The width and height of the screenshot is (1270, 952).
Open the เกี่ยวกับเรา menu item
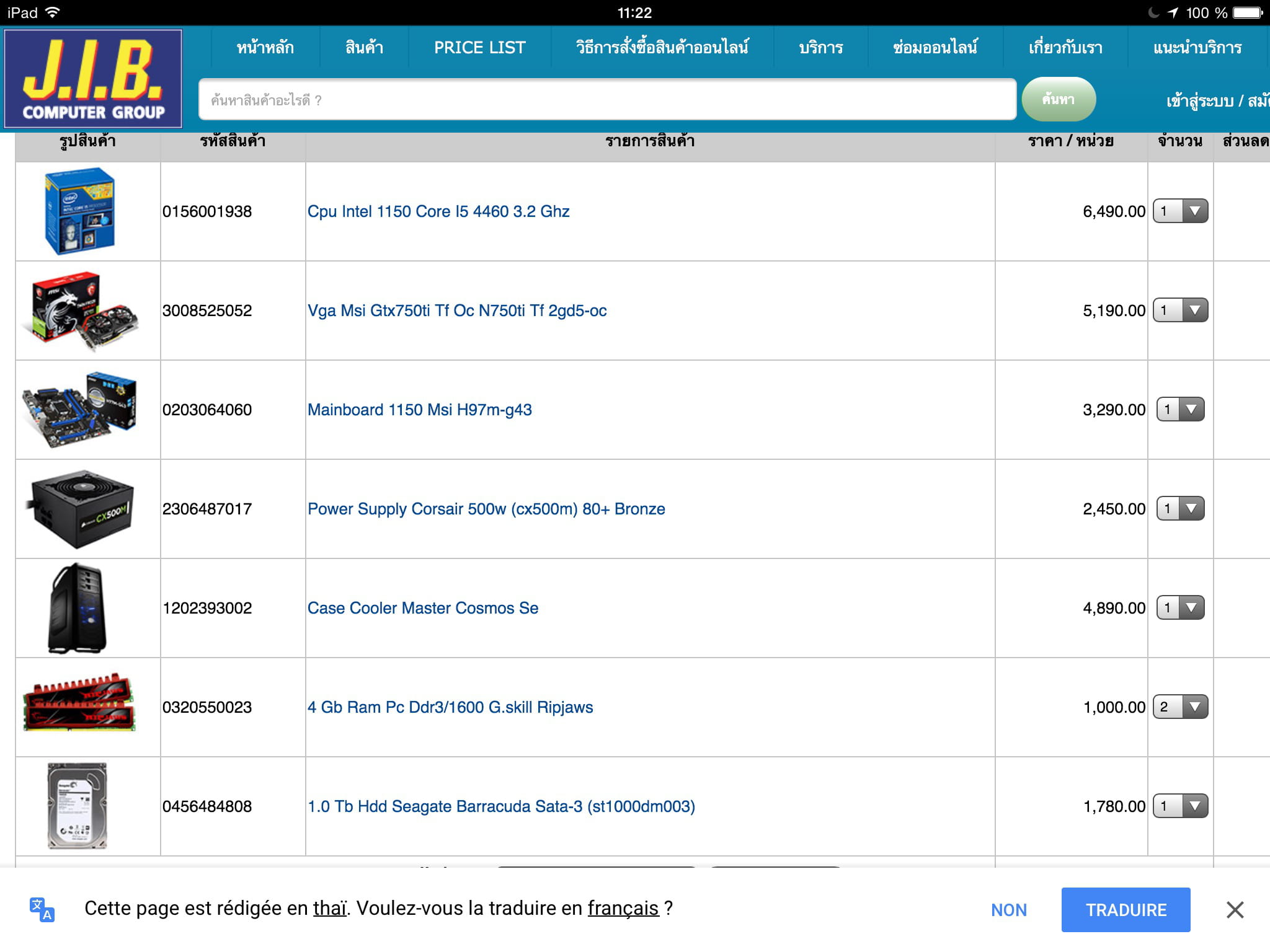pyautogui.click(x=1065, y=48)
